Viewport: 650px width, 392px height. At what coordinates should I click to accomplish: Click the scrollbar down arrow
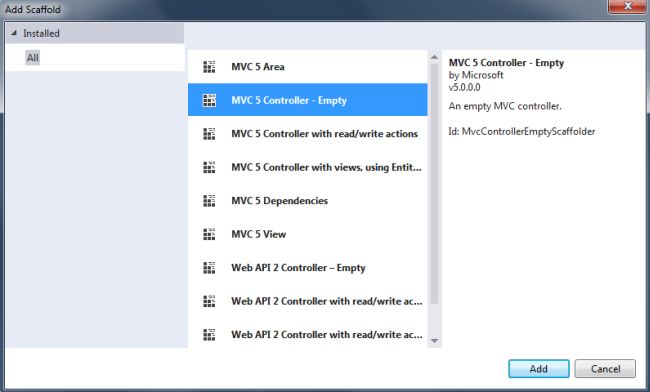click(x=434, y=341)
